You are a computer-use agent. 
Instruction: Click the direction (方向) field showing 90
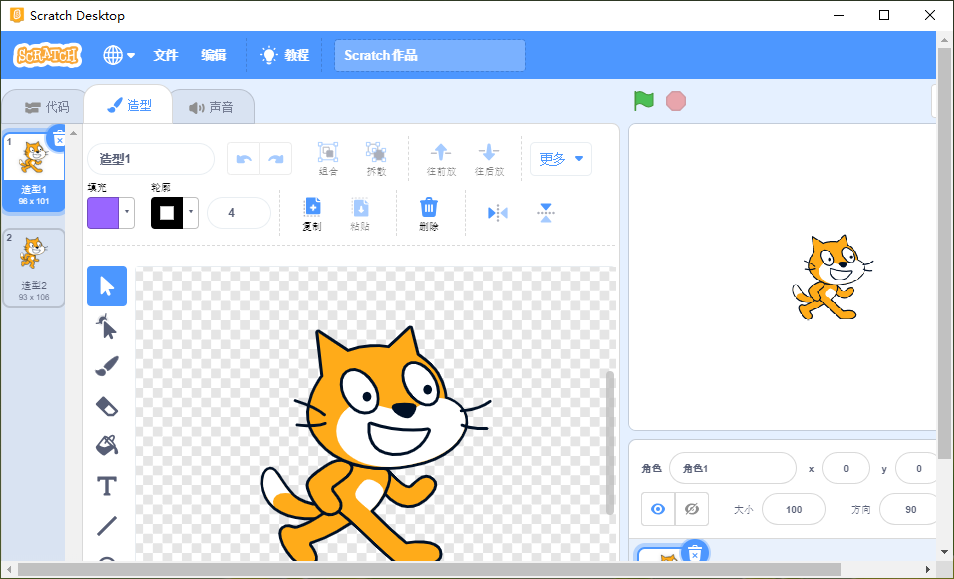click(x=910, y=509)
